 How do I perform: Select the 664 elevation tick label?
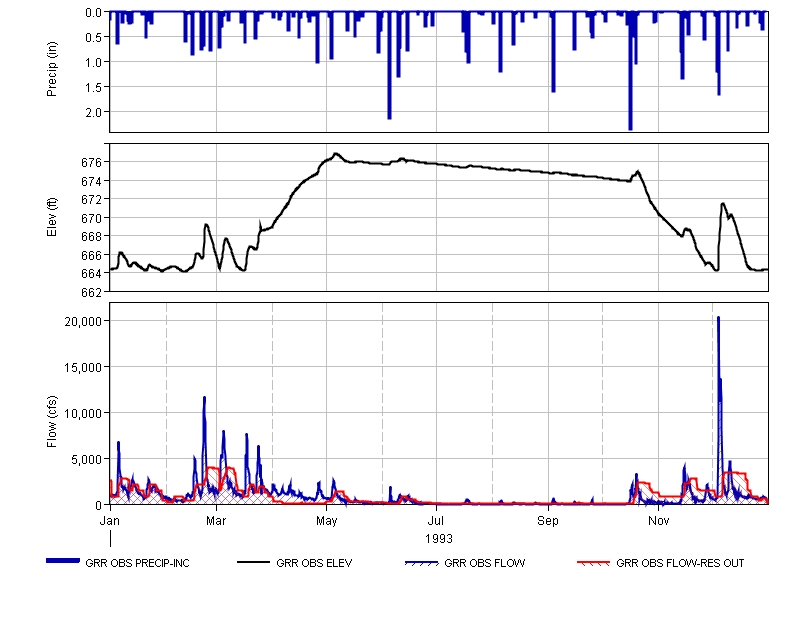(92, 273)
